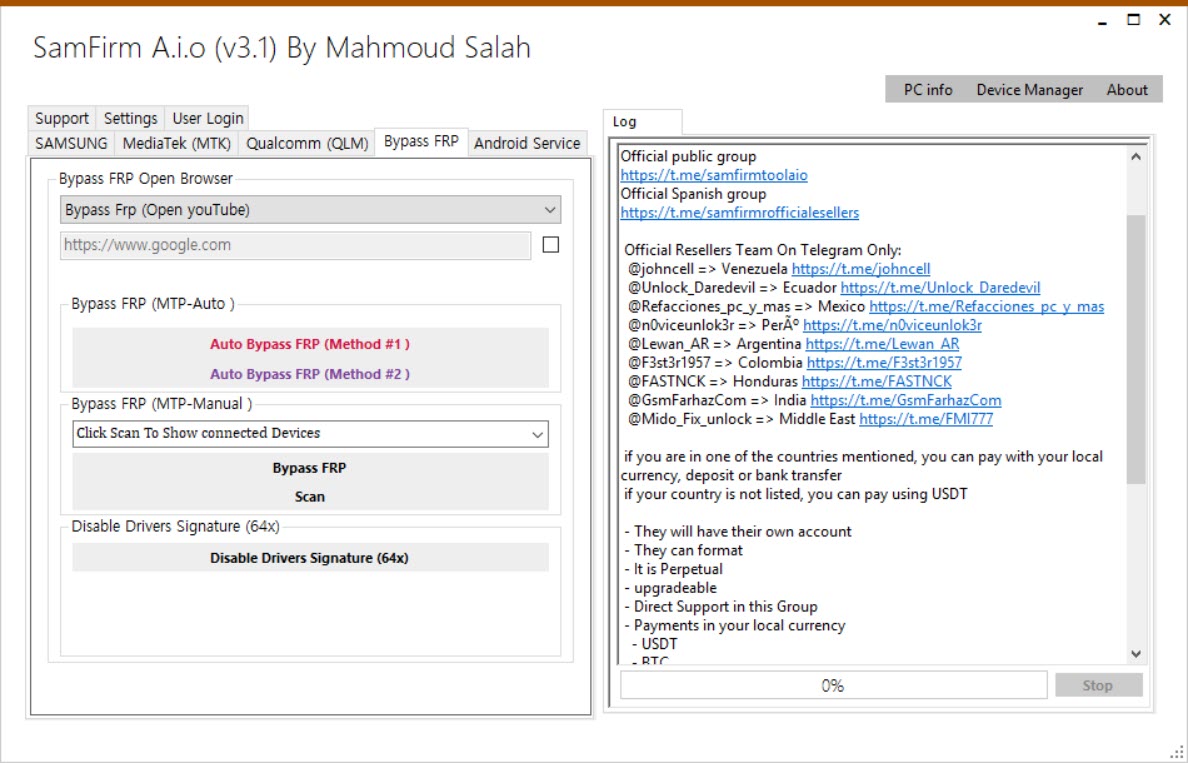Click the PC info button
This screenshot has width=1188, height=763.
928,89
